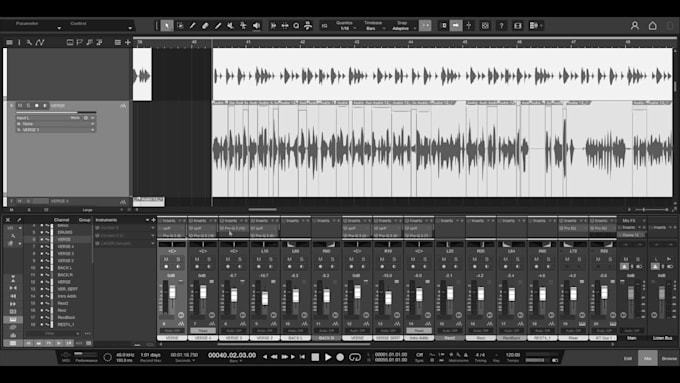
Task: Show the inspector via the i icon
Action: (19, 42)
